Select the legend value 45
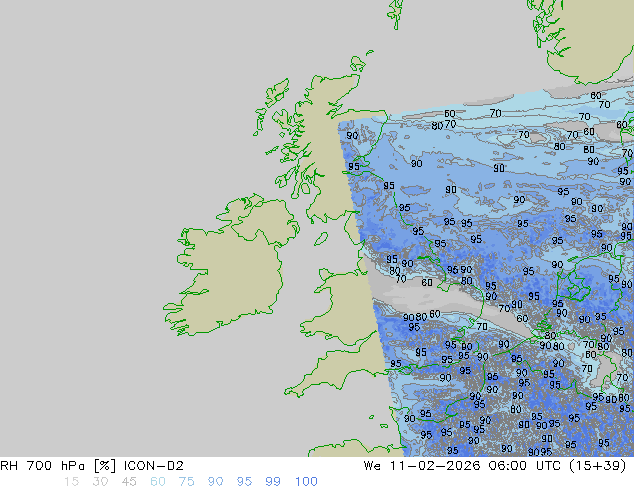The width and height of the screenshot is (634, 490). coord(129,482)
